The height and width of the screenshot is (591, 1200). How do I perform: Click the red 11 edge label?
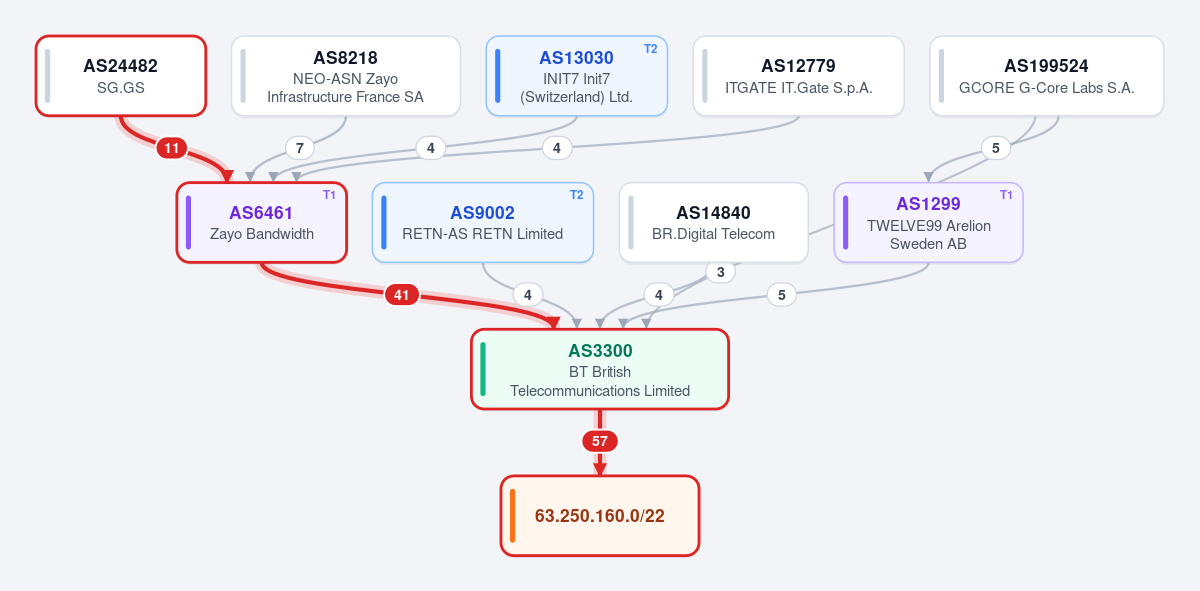(171, 148)
